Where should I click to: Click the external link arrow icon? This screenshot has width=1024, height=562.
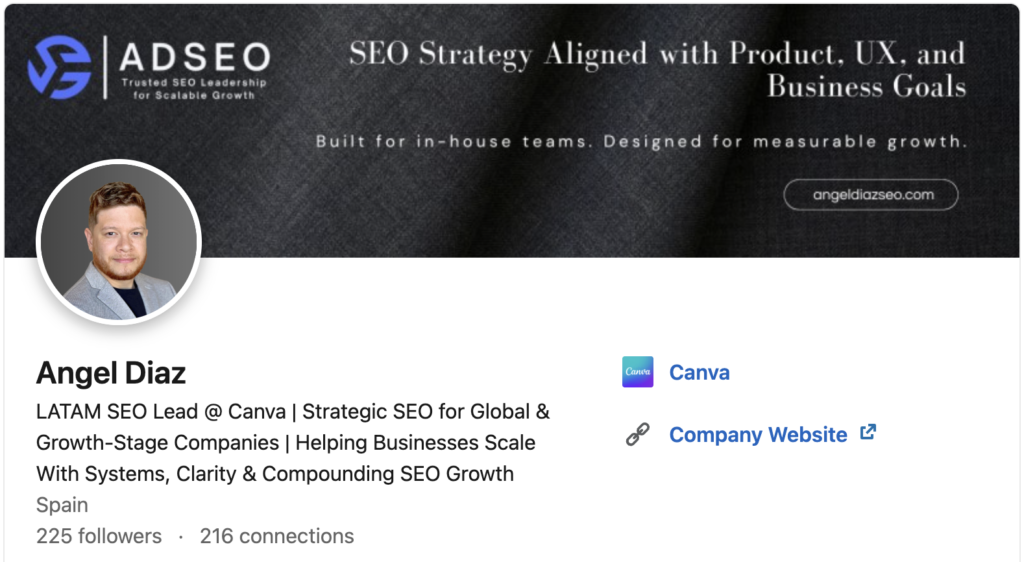868,433
